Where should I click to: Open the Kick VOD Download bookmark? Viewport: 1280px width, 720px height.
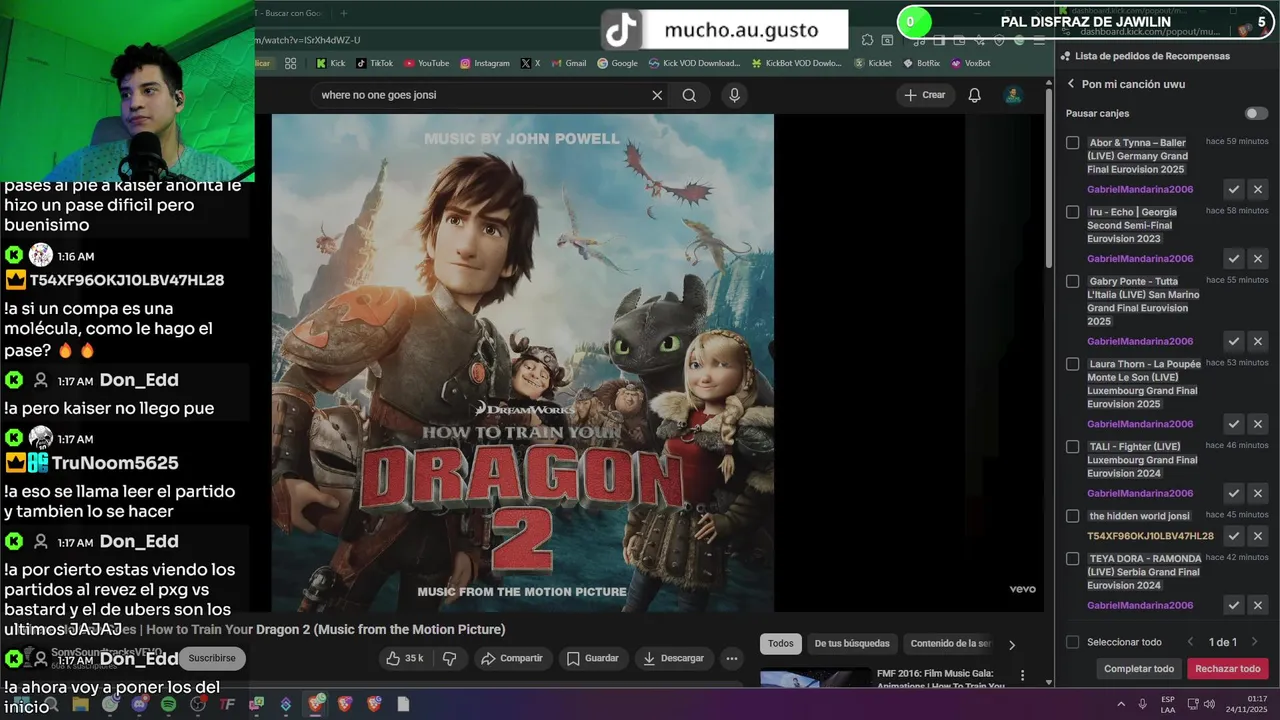tap(694, 63)
